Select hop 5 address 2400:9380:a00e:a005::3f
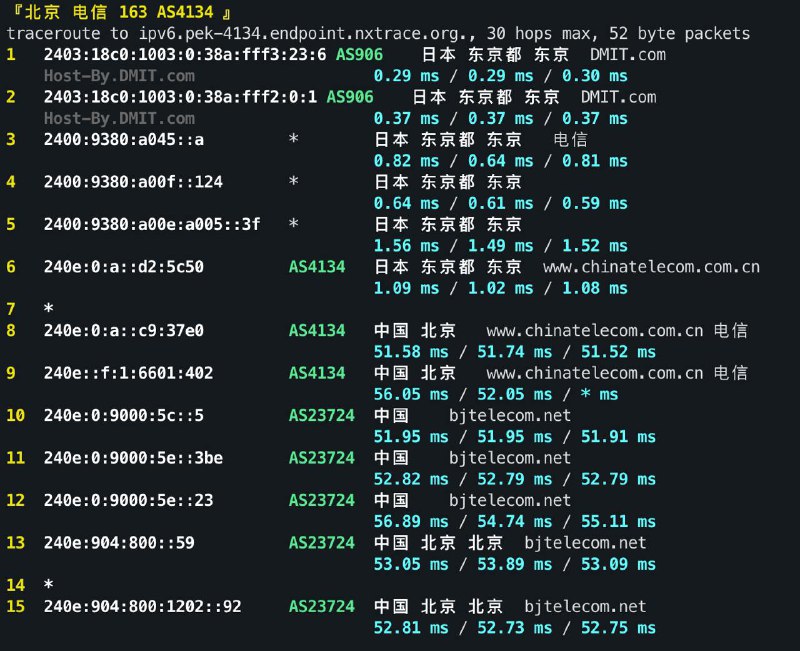 (152, 224)
